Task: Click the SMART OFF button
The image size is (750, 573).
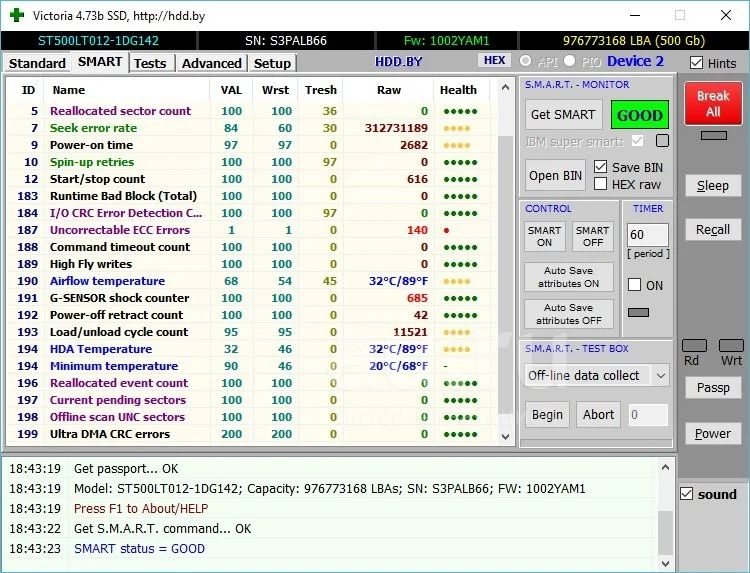Action: point(593,236)
